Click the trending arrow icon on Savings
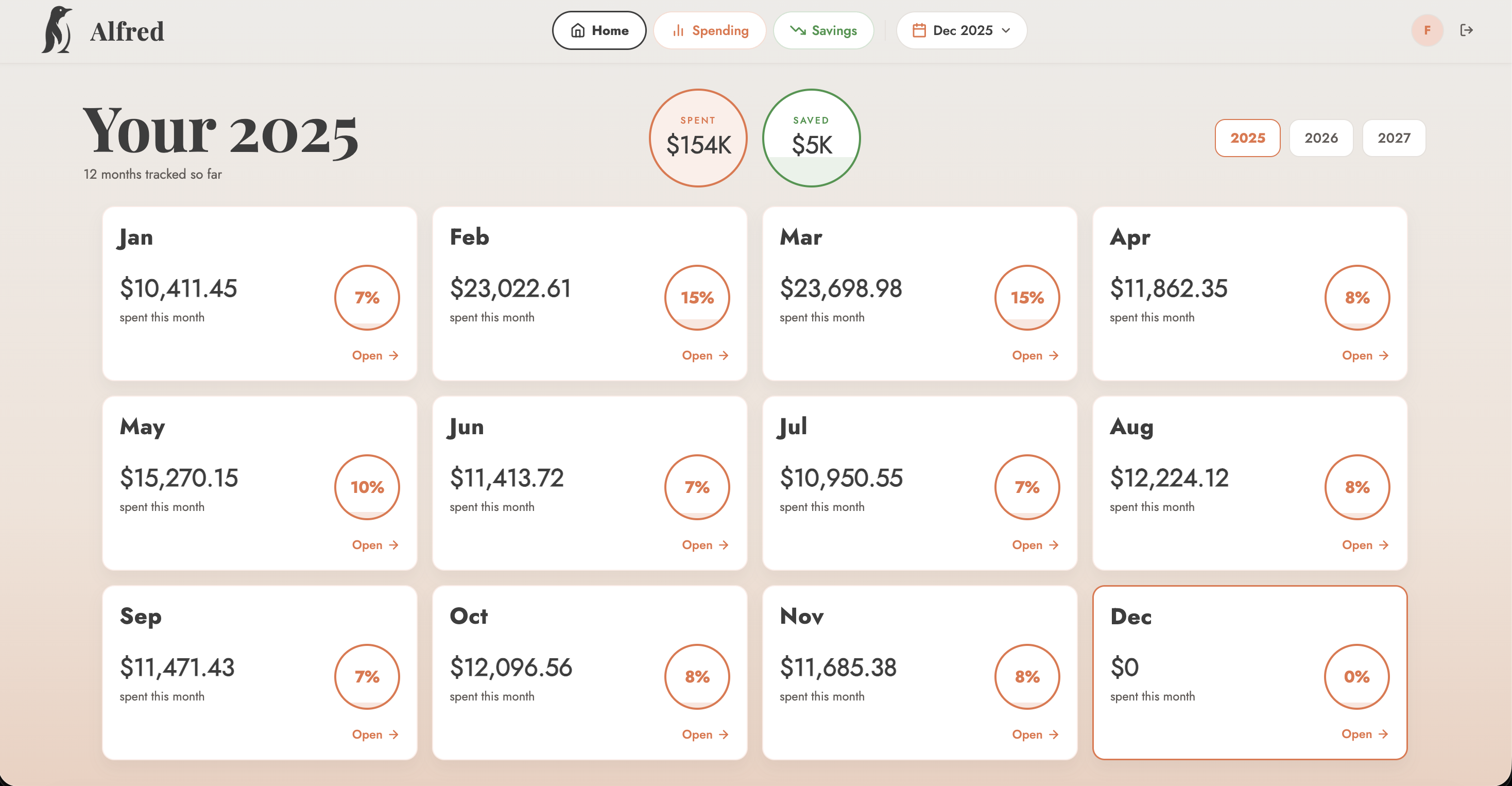 click(797, 30)
